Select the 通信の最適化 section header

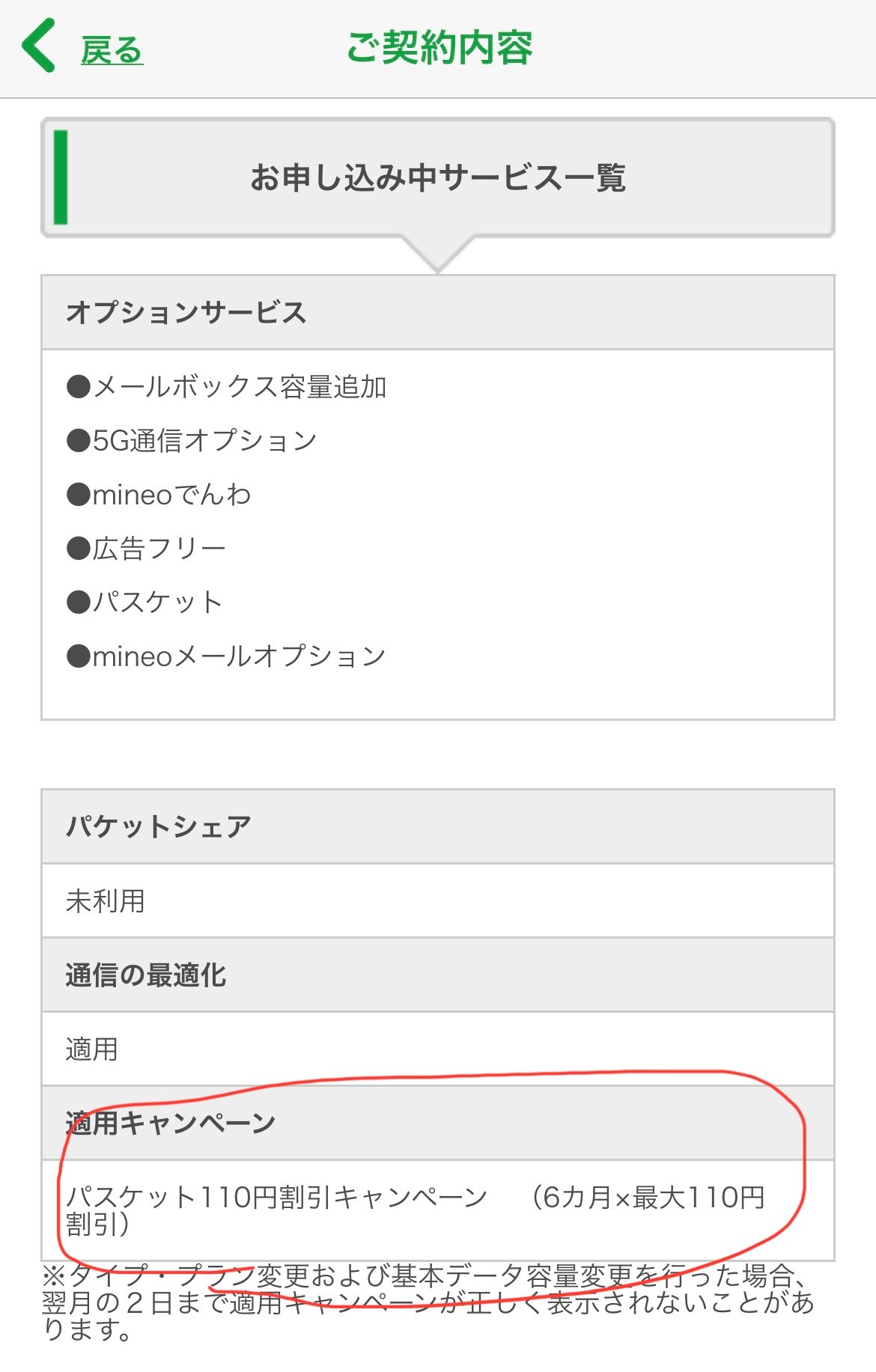coord(145,975)
